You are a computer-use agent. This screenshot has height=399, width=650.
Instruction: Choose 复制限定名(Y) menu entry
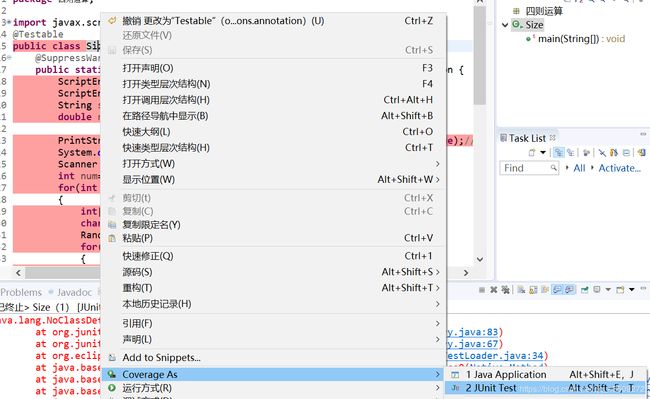(274, 225)
